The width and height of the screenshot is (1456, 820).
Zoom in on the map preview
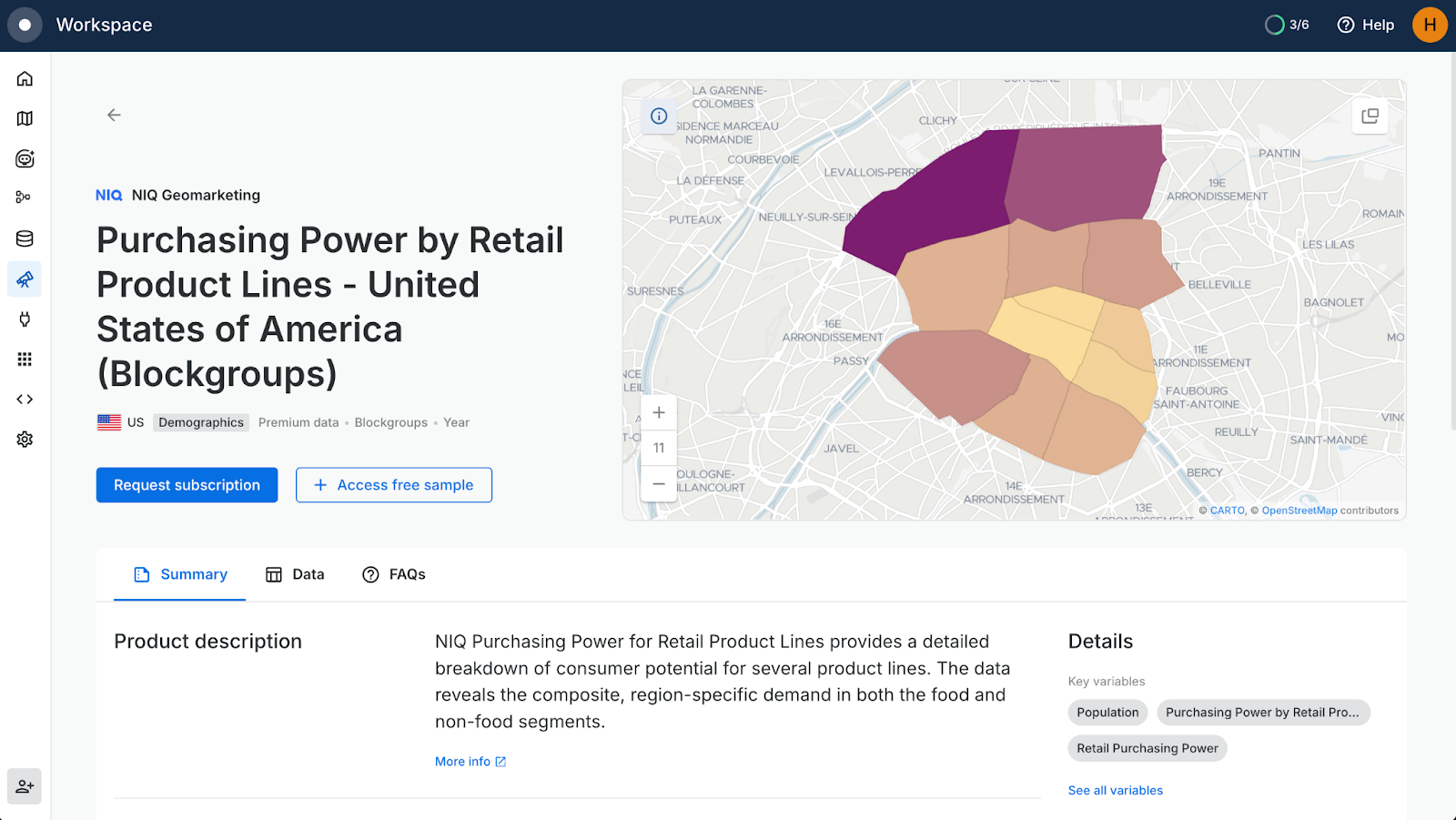tap(659, 412)
